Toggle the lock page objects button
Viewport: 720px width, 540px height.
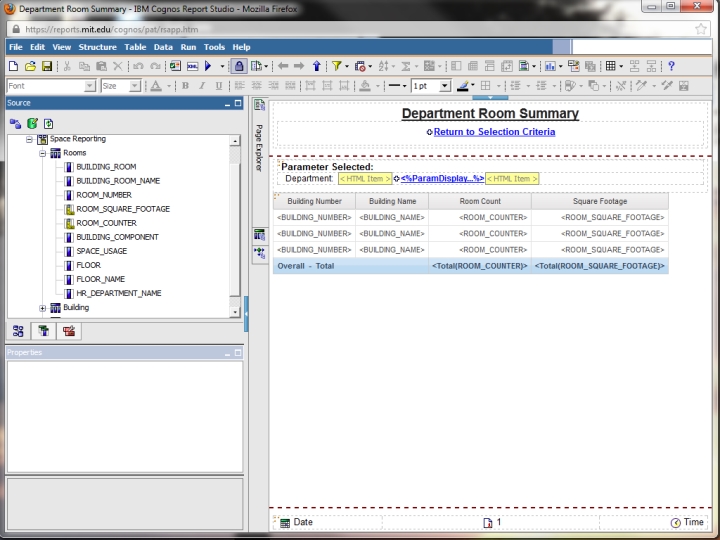pyautogui.click(x=239, y=66)
